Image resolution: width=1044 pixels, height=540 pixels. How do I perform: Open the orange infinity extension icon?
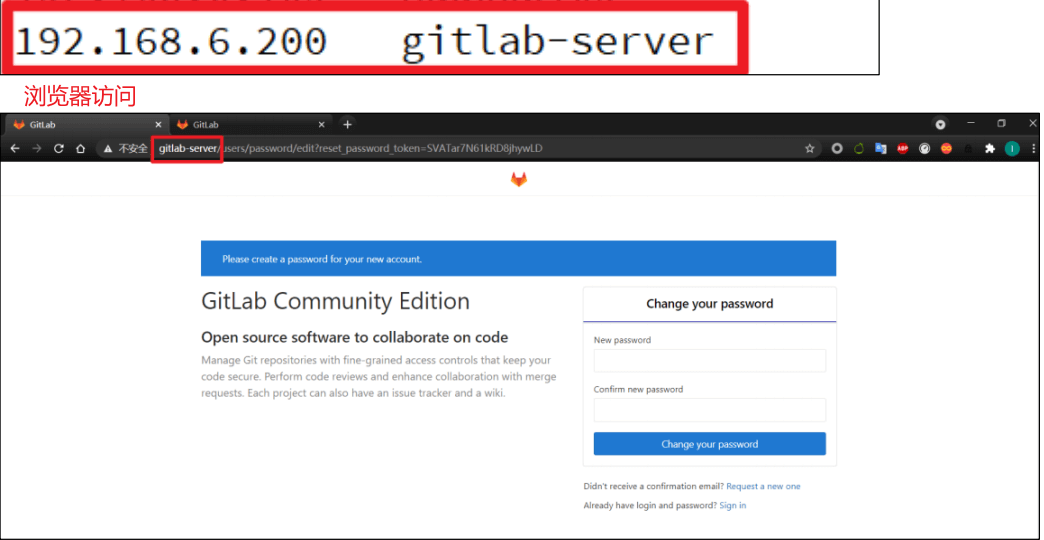(946, 148)
